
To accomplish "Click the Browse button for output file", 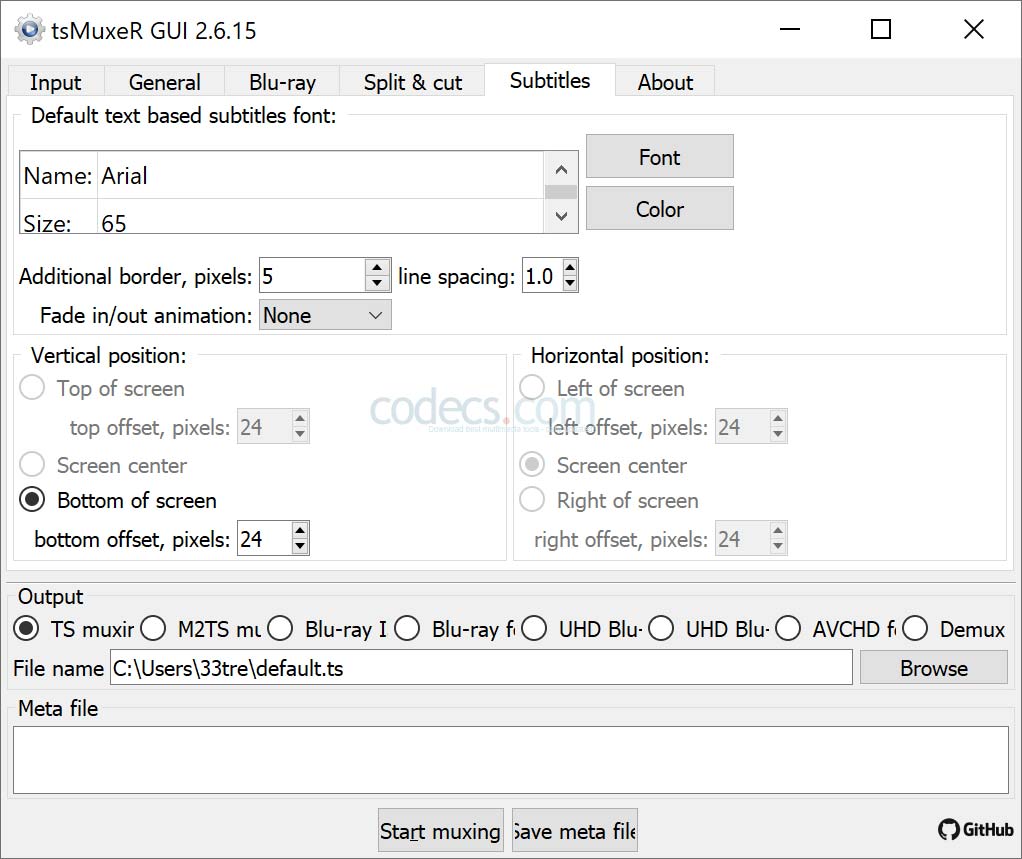I will click(933, 668).
